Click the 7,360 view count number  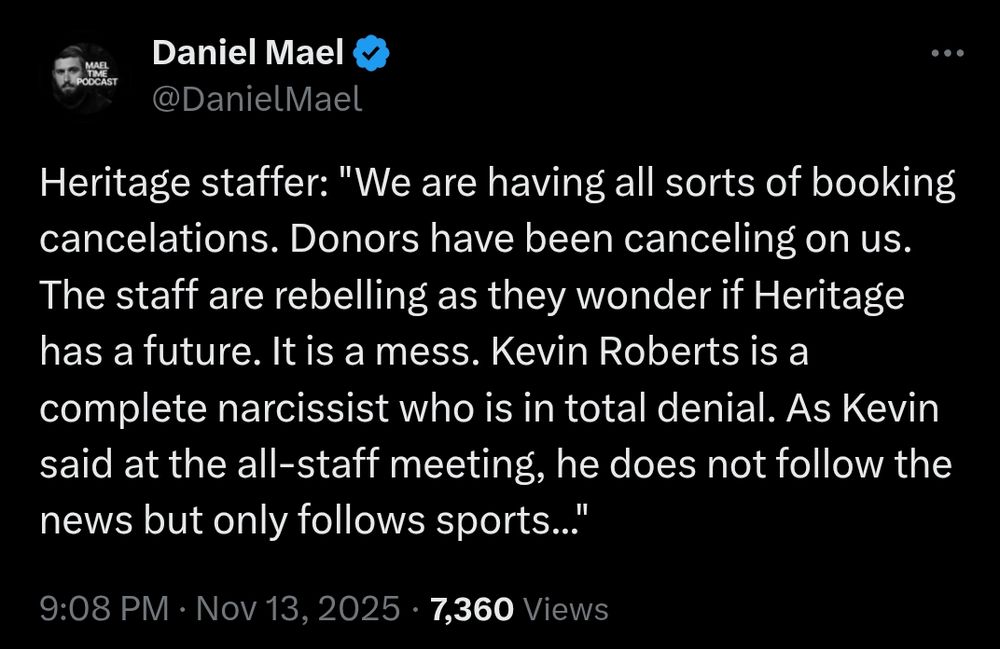tap(471, 608)
